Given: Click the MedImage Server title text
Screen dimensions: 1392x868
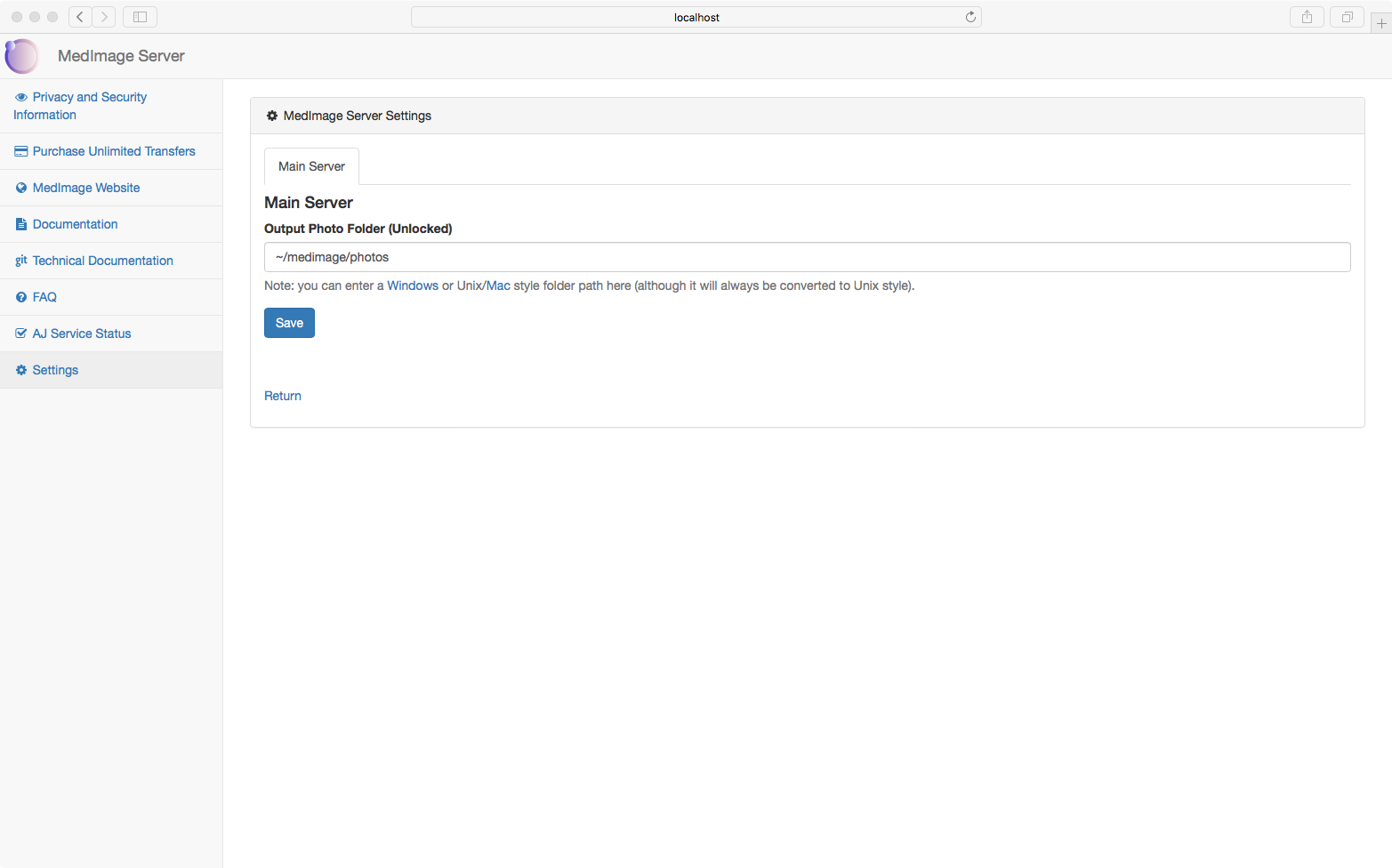Looking at the screenshot, I should (x=121, y=56).
